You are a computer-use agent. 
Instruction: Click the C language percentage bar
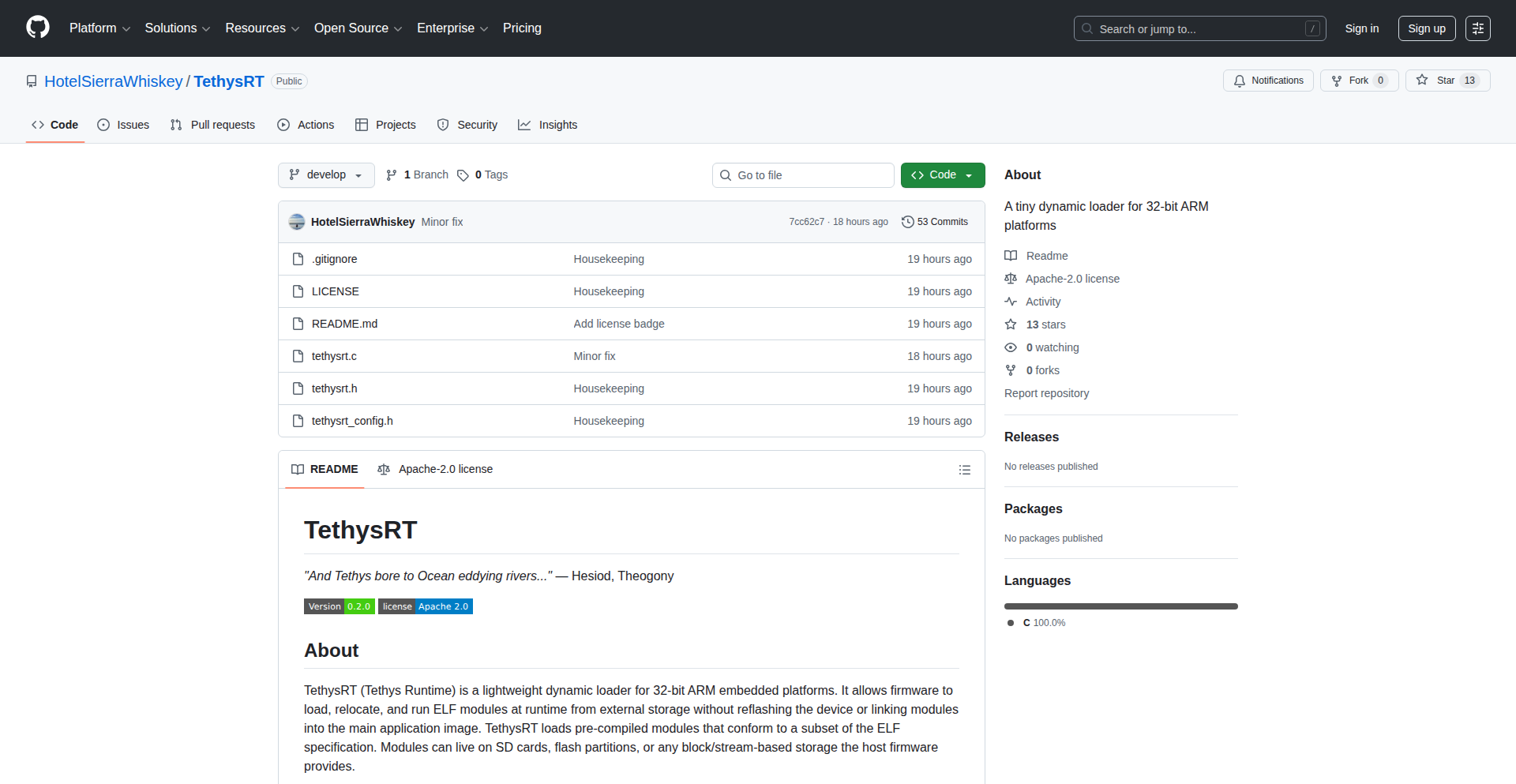pos(1120,606)
